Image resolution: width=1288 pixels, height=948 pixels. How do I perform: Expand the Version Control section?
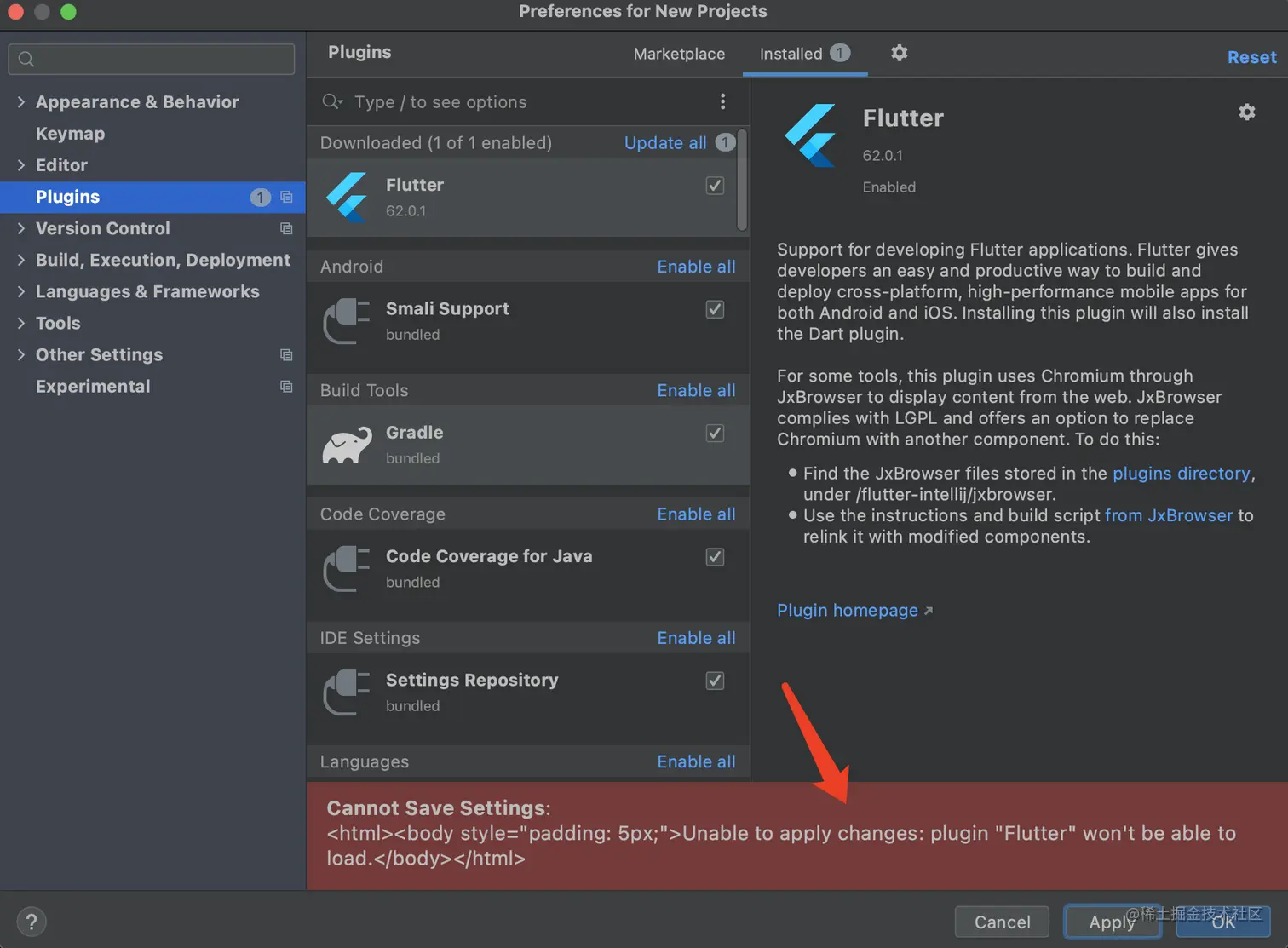pyautogui.click(x=21, y=228)
